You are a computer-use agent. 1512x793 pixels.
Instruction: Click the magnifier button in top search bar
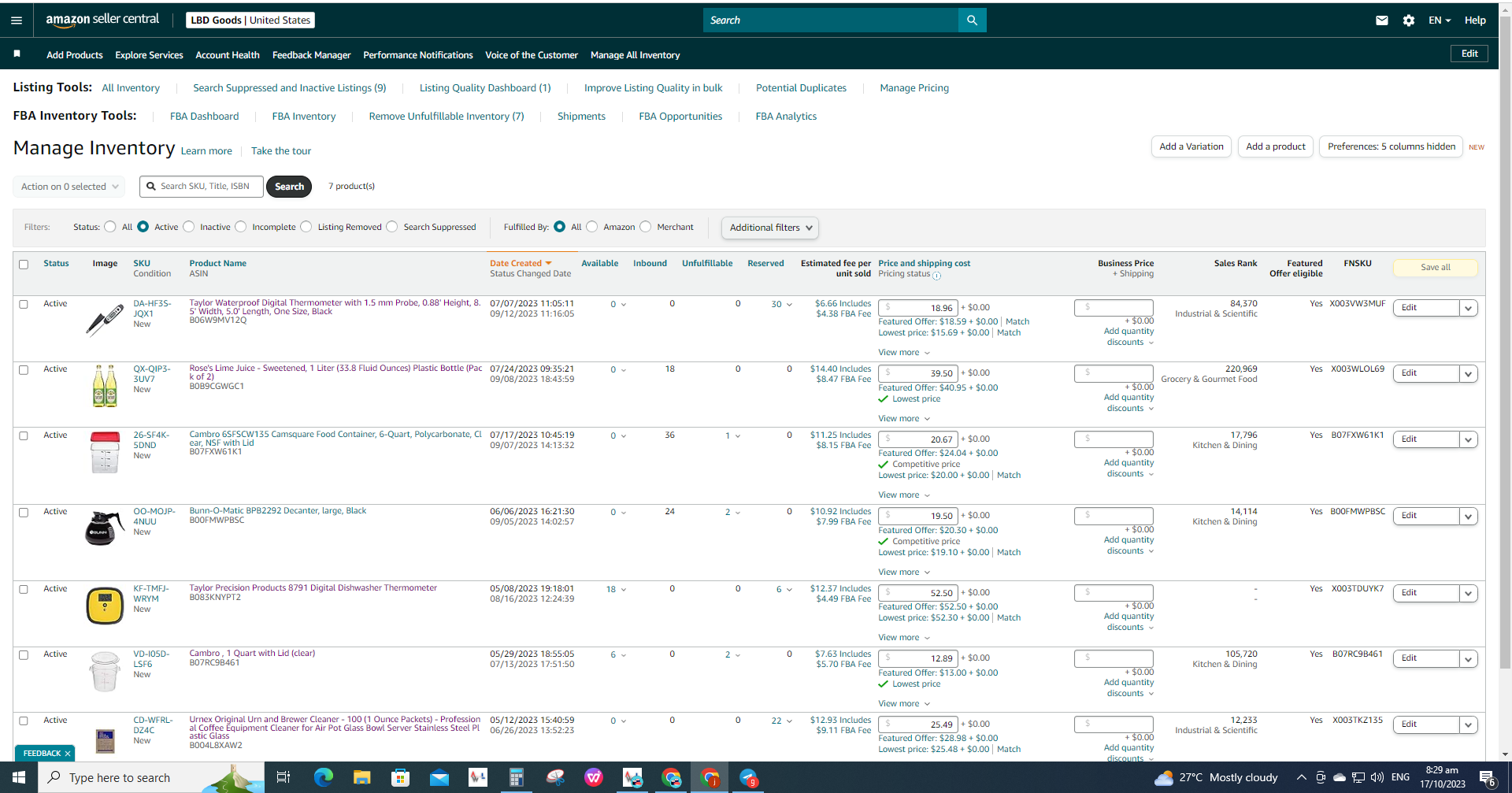pos(972,20)
